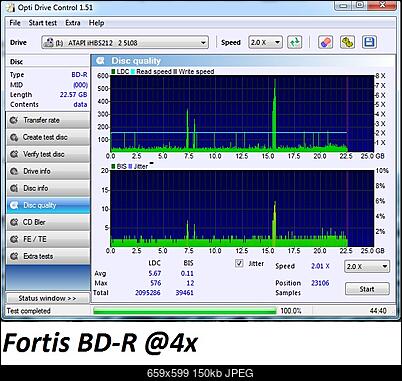402x381 pixels.
Task: Click the measured Speed value 2.01 X
Action: (320, 266)
